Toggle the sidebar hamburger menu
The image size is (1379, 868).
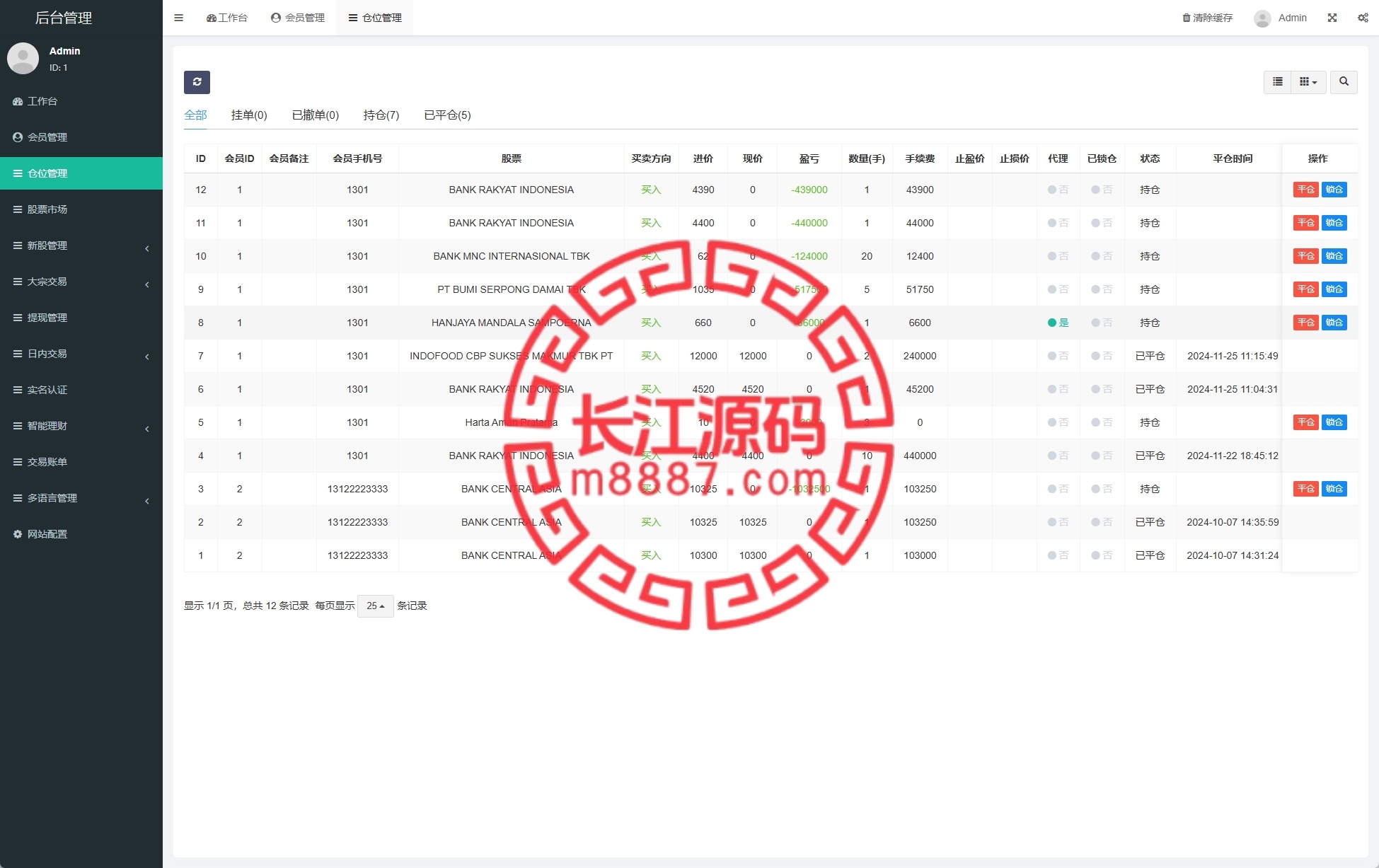coord(179,18)
